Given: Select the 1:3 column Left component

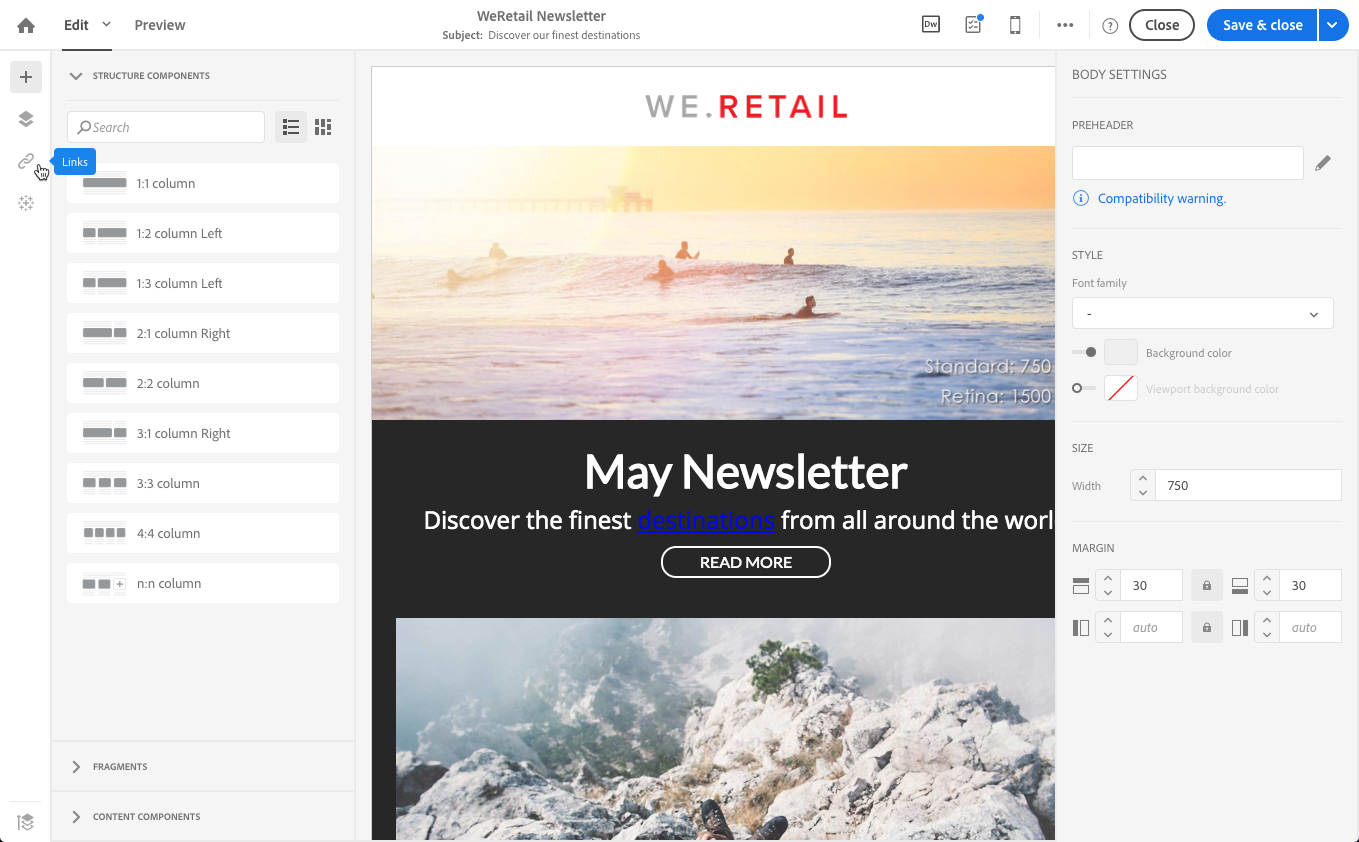Looking at the screenshot, I should pyautogui.click(x=203, y=283).
